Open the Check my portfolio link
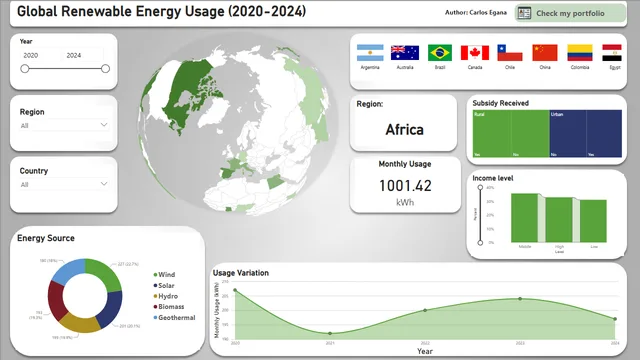The width and height of the screenshot is (640, 360). (570, 13)
